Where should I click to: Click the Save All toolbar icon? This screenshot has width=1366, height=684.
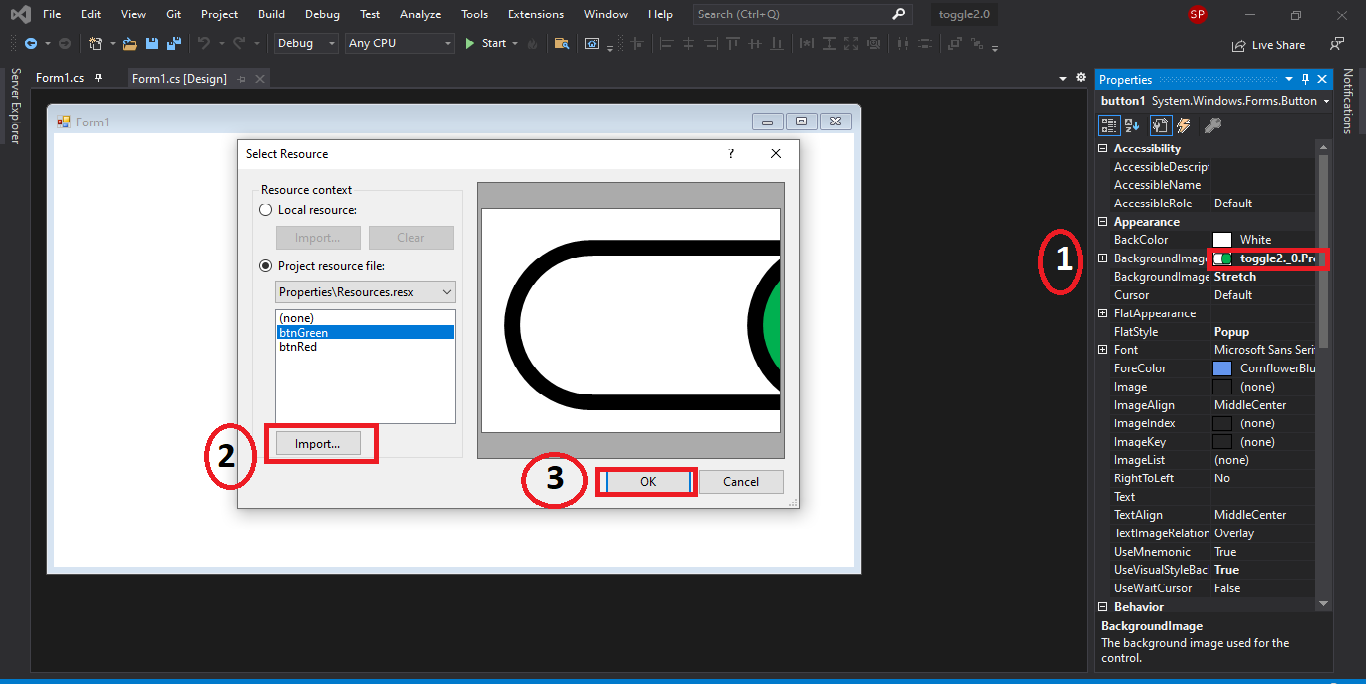[172, 44]
